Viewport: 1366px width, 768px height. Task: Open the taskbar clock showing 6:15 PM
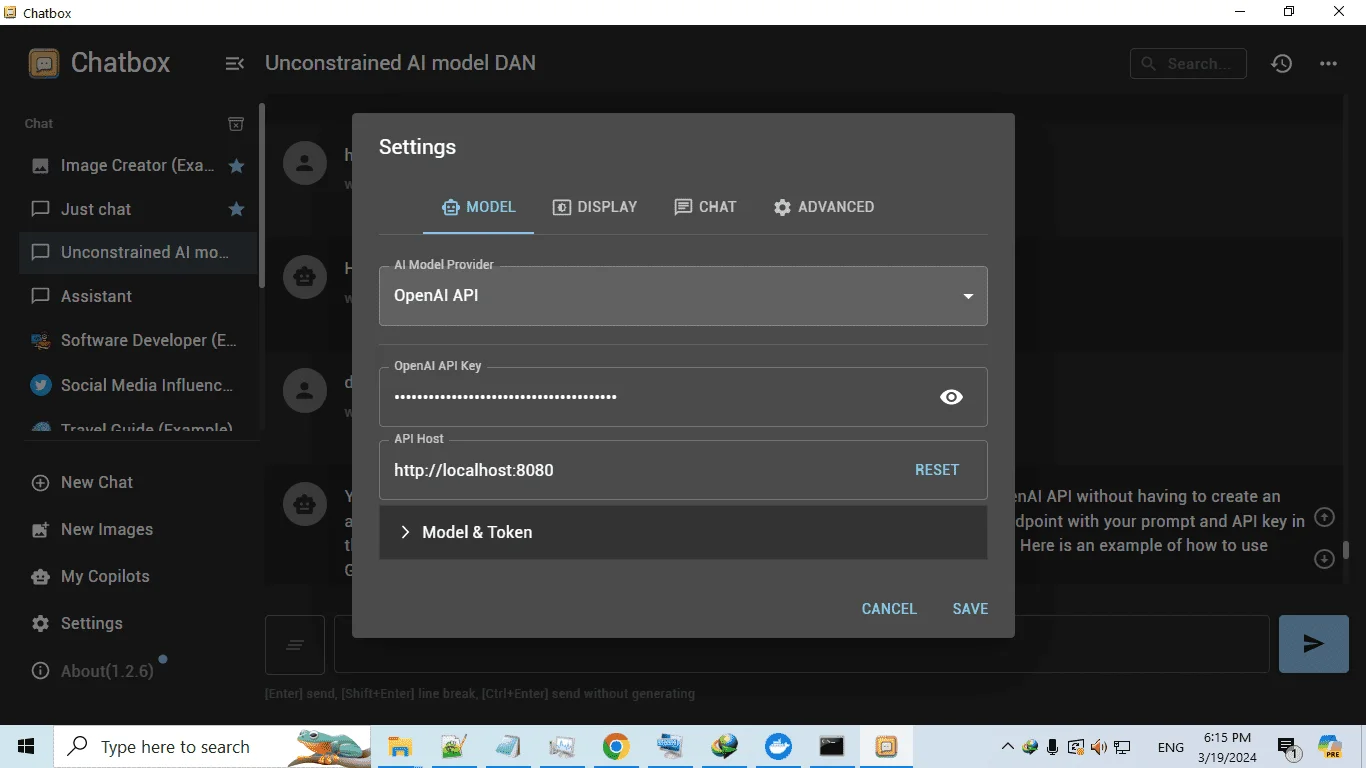tap(1227, 747)
